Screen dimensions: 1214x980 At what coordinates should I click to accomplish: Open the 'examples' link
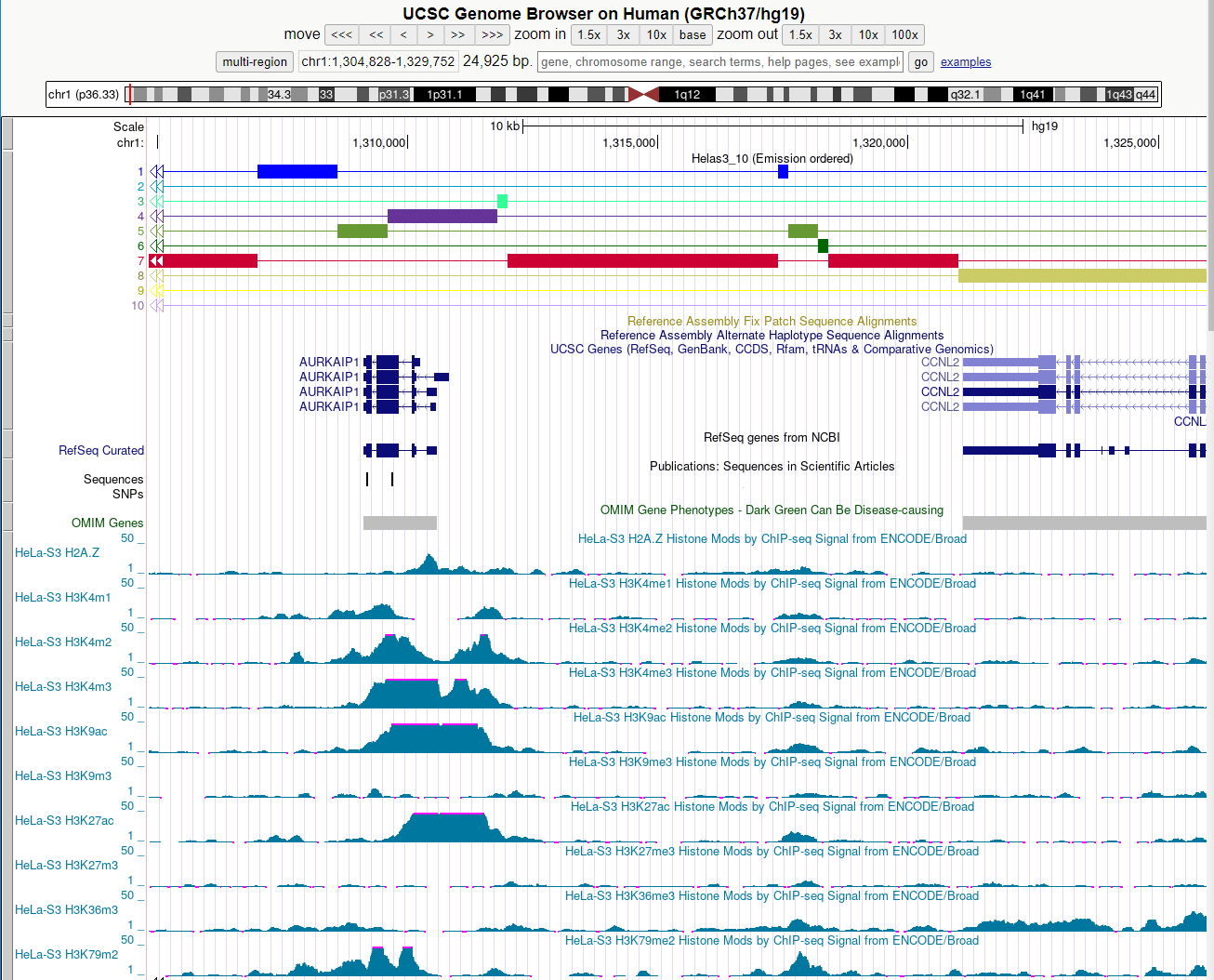(x=965, y=61)
